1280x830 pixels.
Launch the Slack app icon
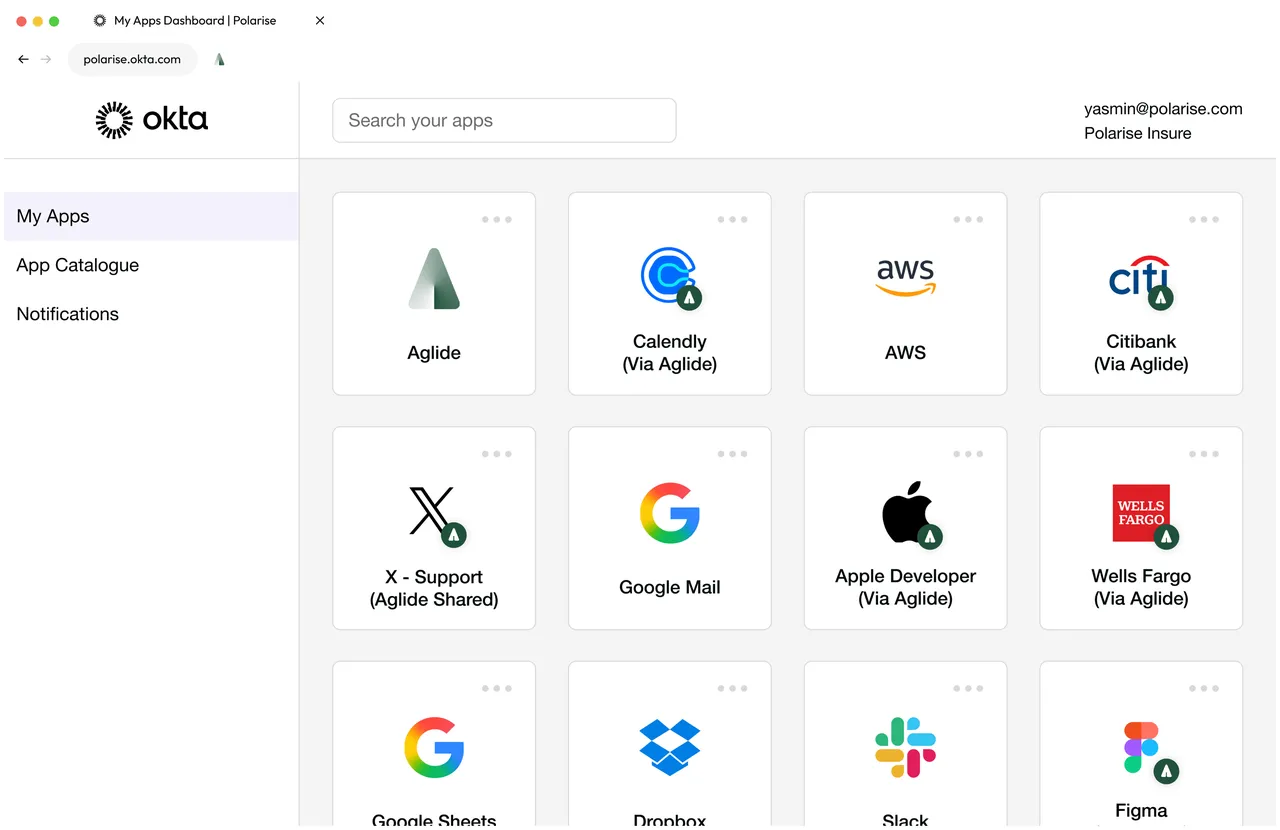coord(905,747)
